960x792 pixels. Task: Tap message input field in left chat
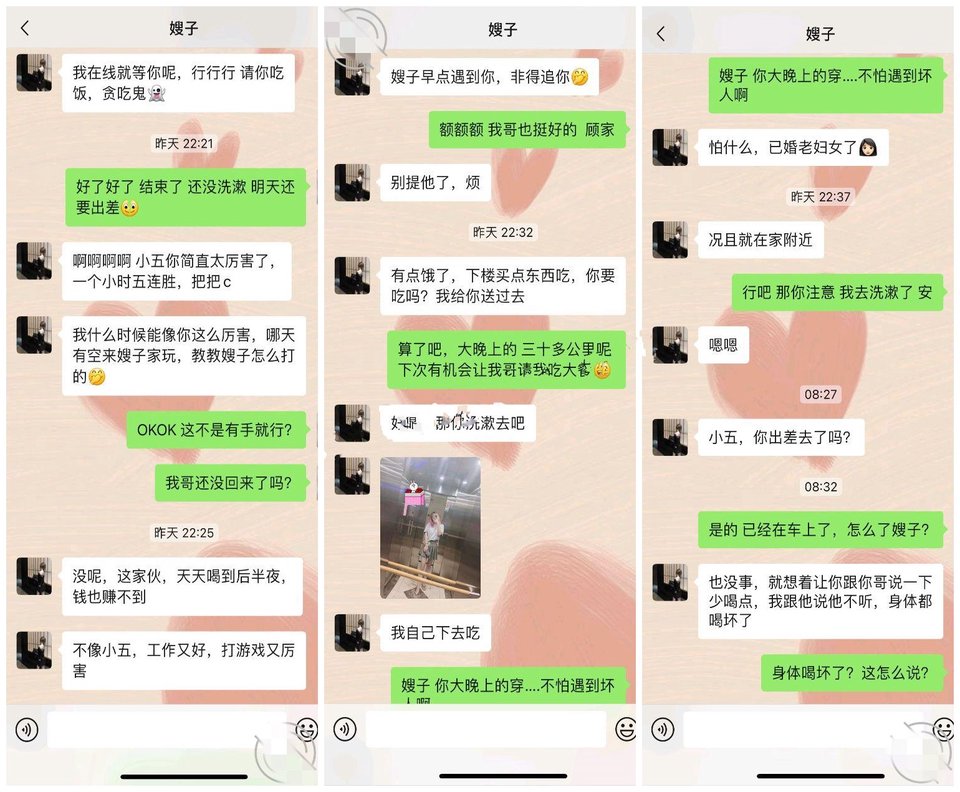click(167, 729)
